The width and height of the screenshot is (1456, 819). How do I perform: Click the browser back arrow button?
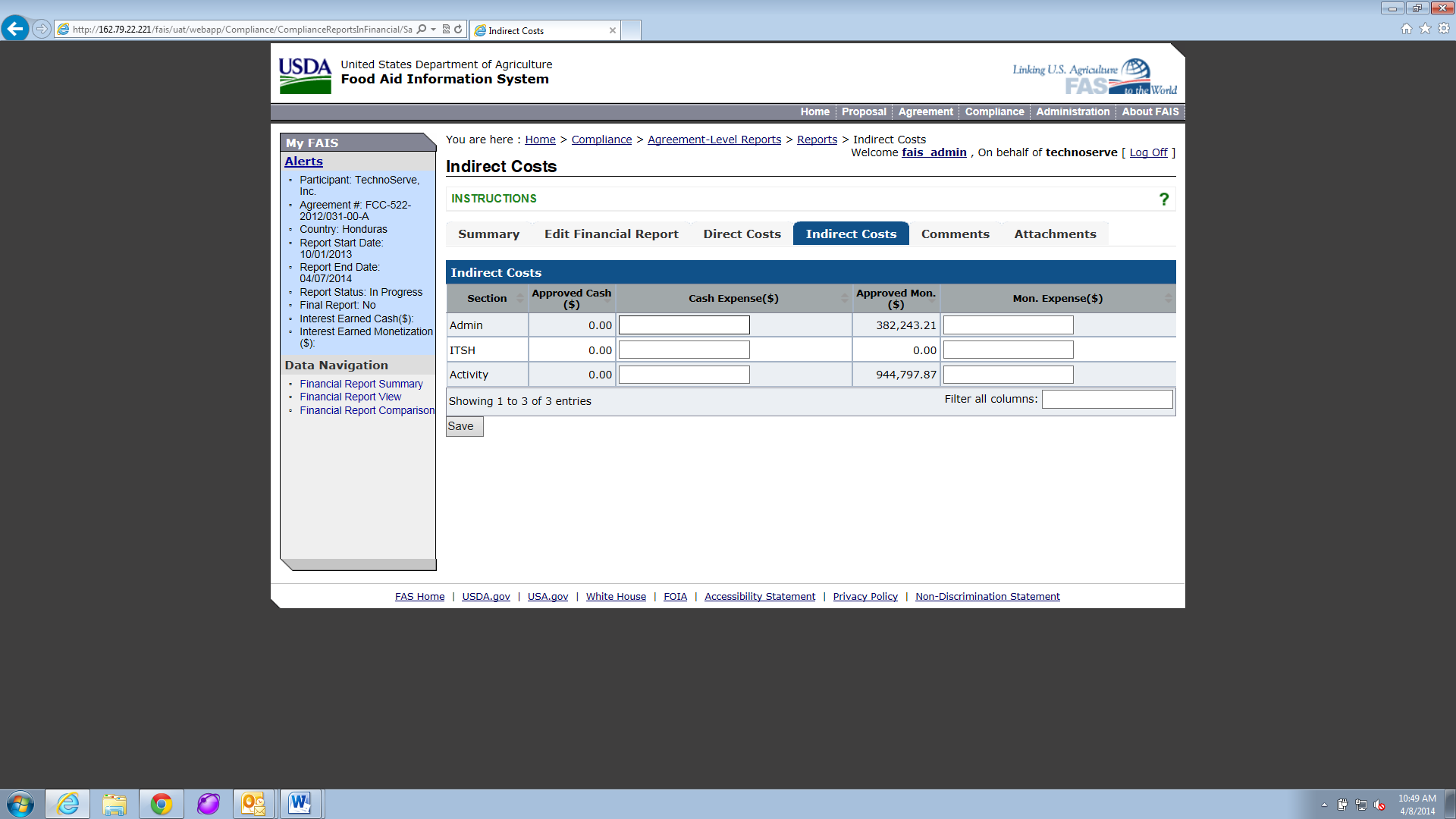click(15, 29)
